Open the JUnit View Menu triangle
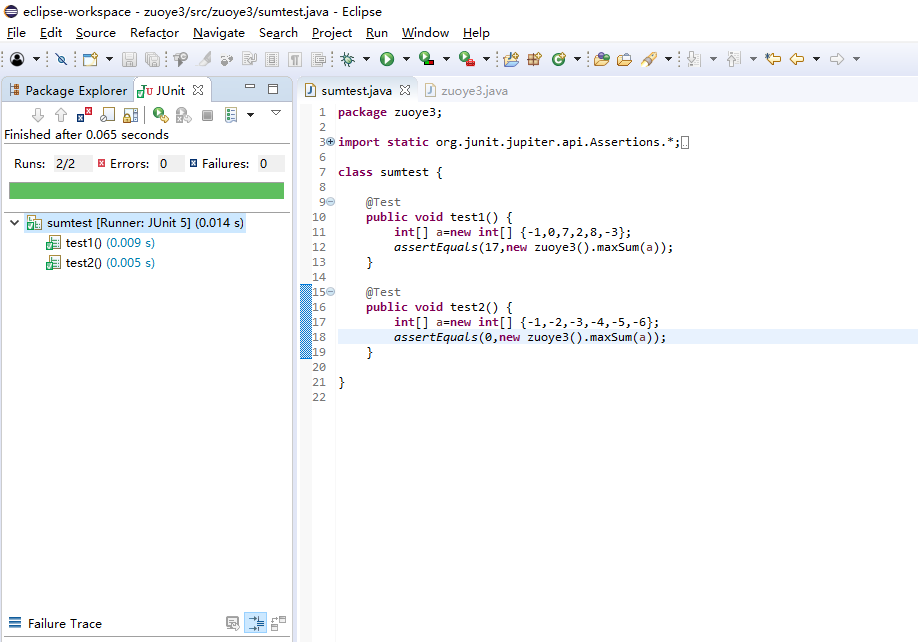The width and height of the screenshot is (918, 642). coord(276,113)
